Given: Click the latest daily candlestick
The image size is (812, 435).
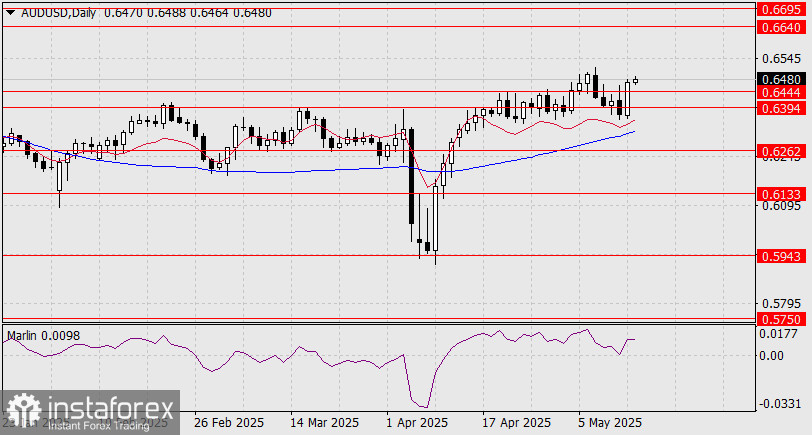Looking at the screenshot, I should [x=635, y=80].
